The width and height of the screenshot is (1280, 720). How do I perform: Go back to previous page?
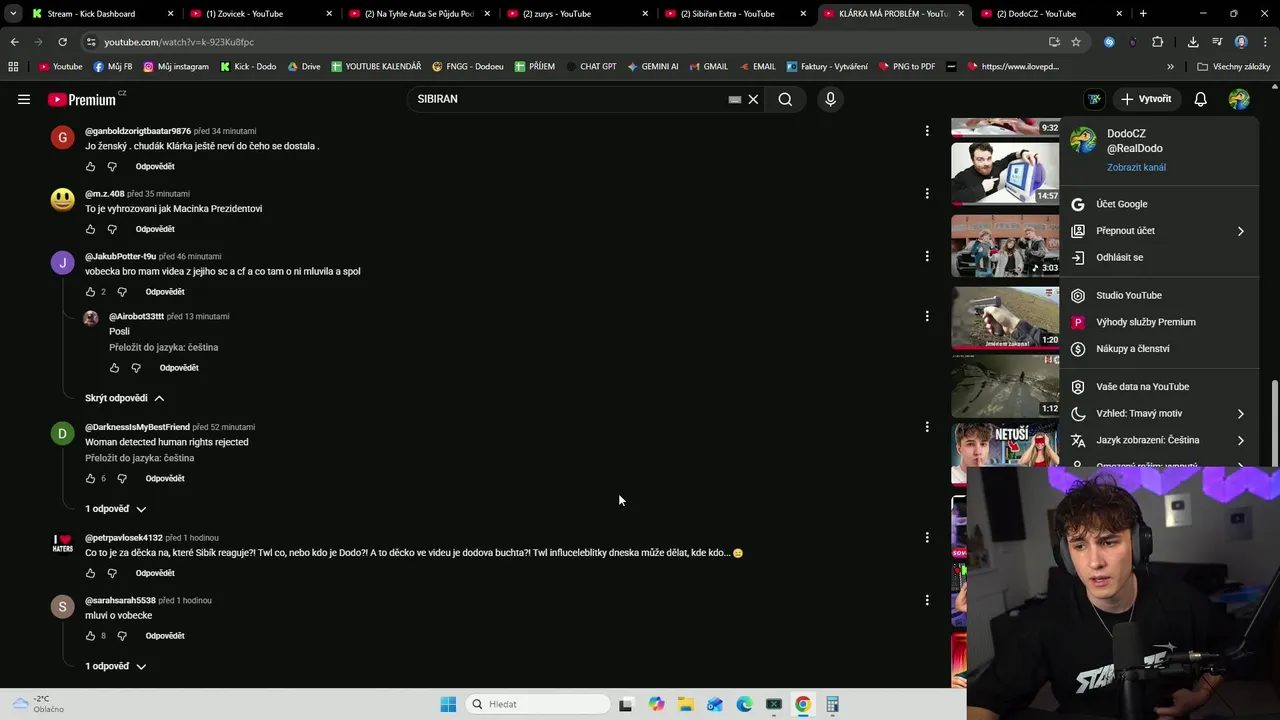pos(14,42)
